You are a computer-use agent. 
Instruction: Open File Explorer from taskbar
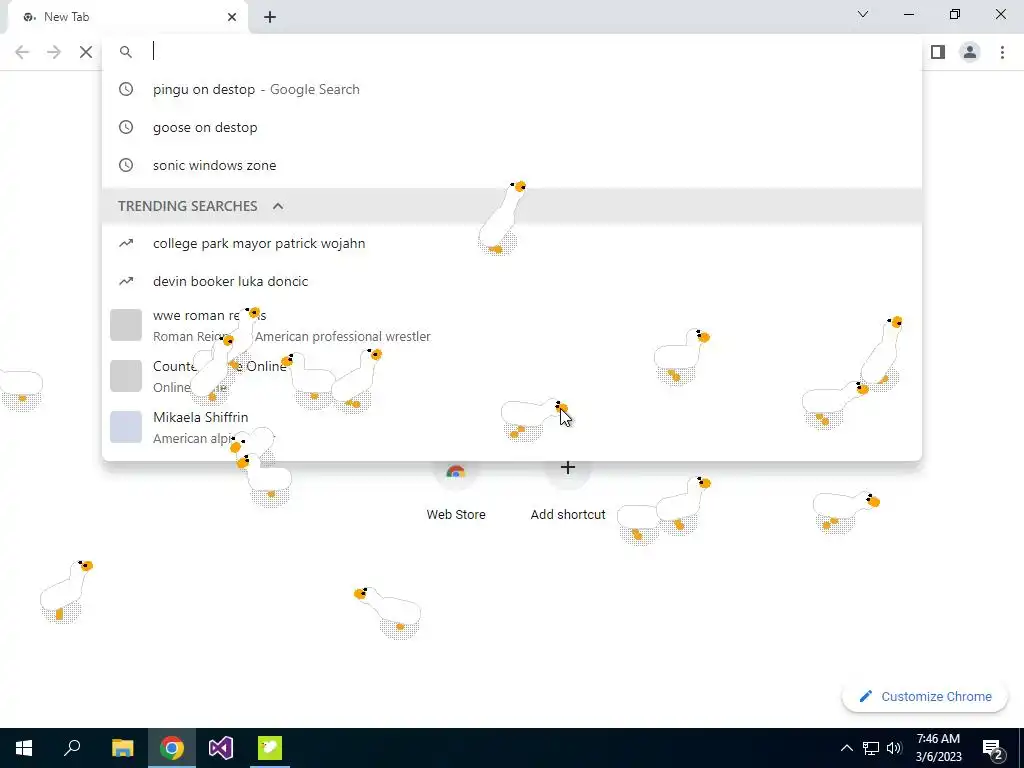pyautogui.click(x=122, y=748)
